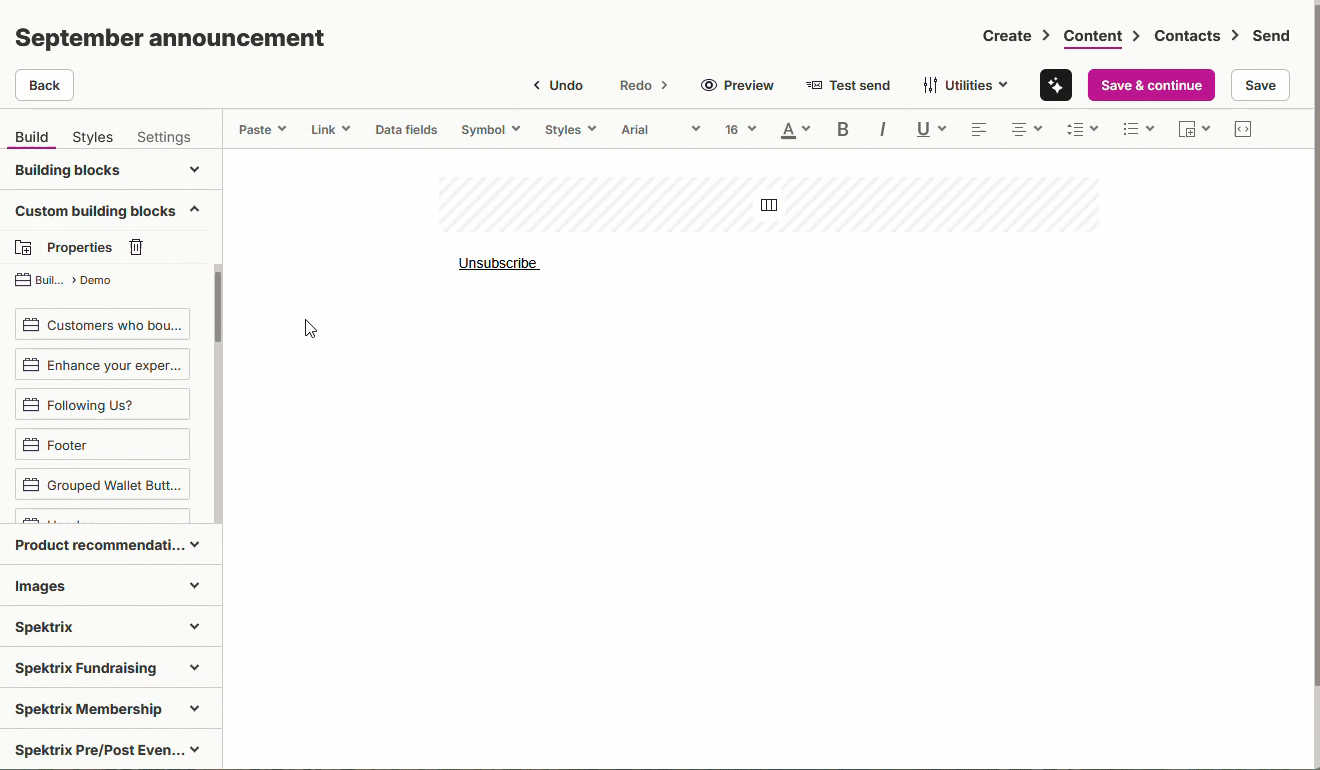Open the Data fields menu
Screen dimensions: 1320x770
pyautogui.click(x=406, y=129)
